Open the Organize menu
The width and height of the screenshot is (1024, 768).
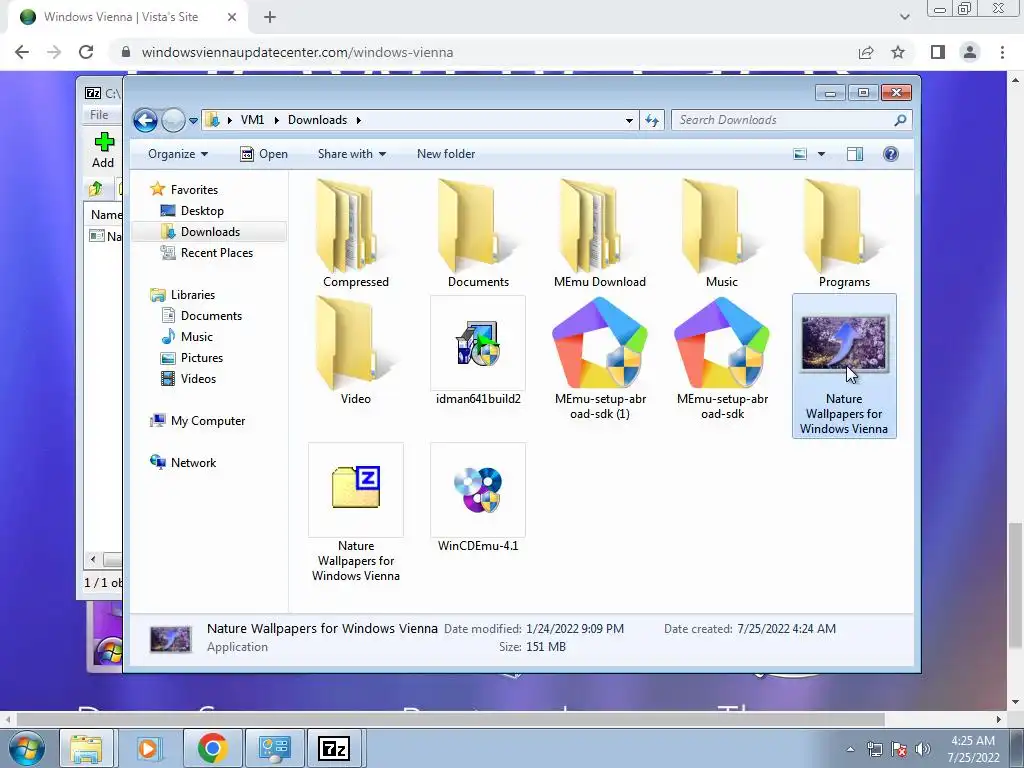tap(178, 154)
